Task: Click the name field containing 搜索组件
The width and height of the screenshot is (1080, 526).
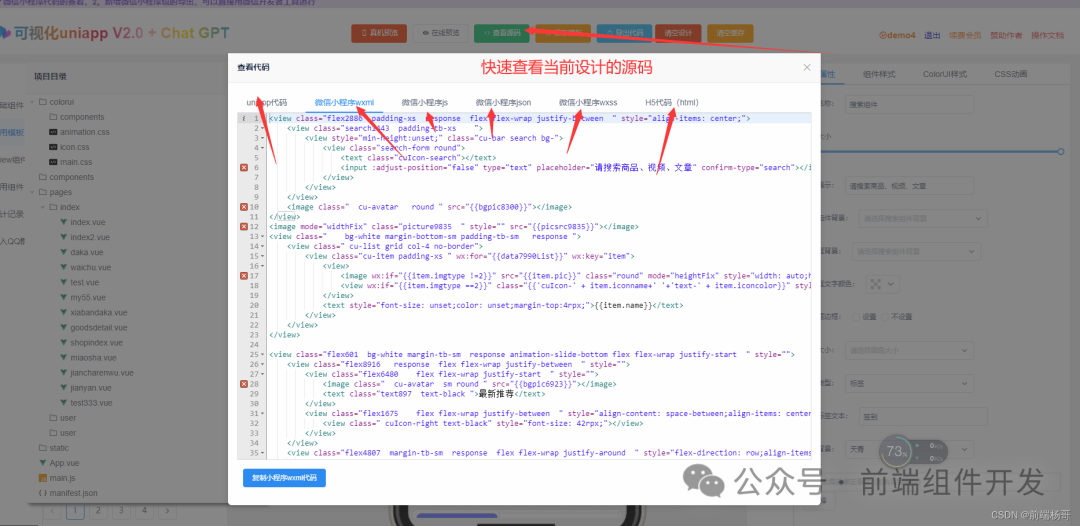Action: point(909,105)
